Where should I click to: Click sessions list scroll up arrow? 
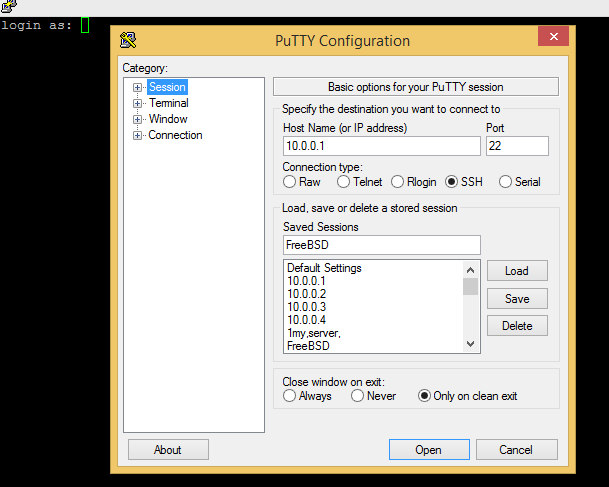470,270
